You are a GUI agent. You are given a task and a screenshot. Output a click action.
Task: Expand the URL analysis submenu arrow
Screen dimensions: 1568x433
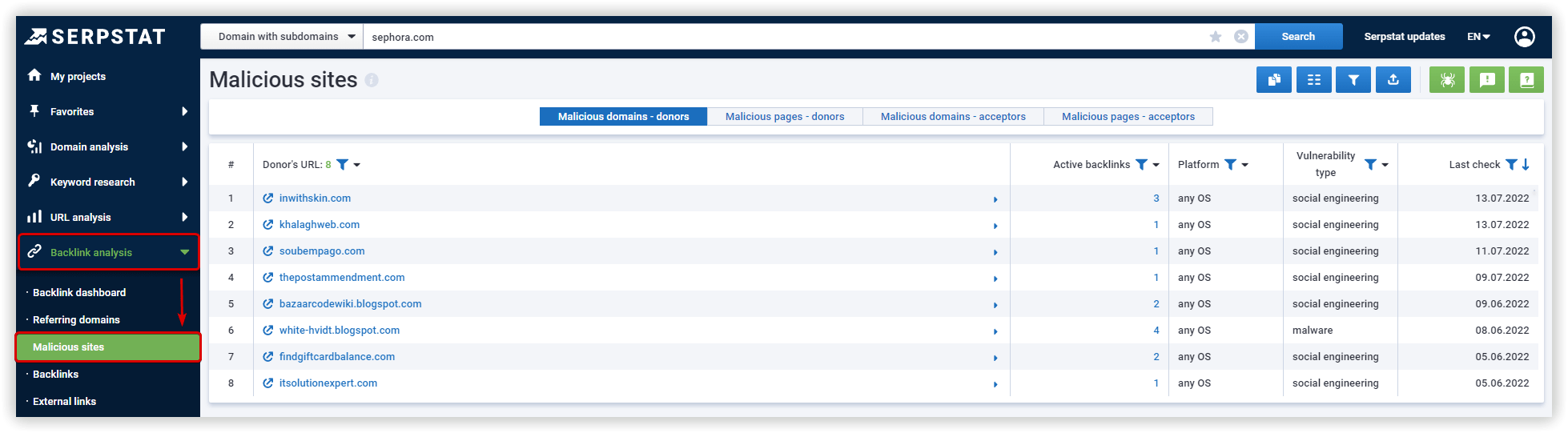[x=185, y=217]
